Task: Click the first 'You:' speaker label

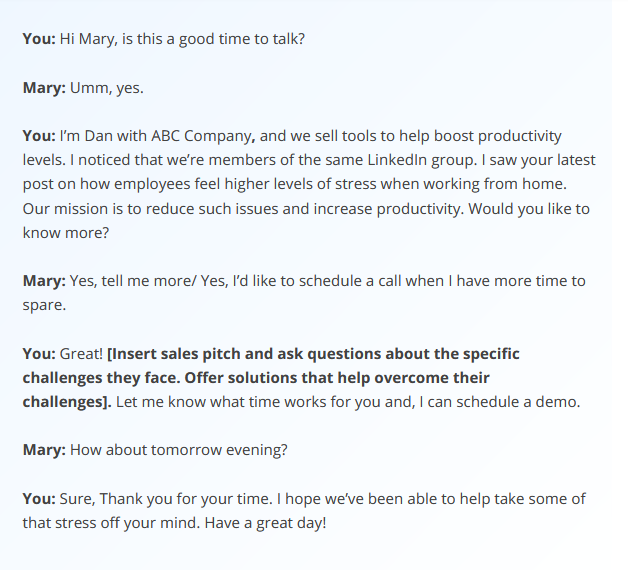Action: pos(39,39)
